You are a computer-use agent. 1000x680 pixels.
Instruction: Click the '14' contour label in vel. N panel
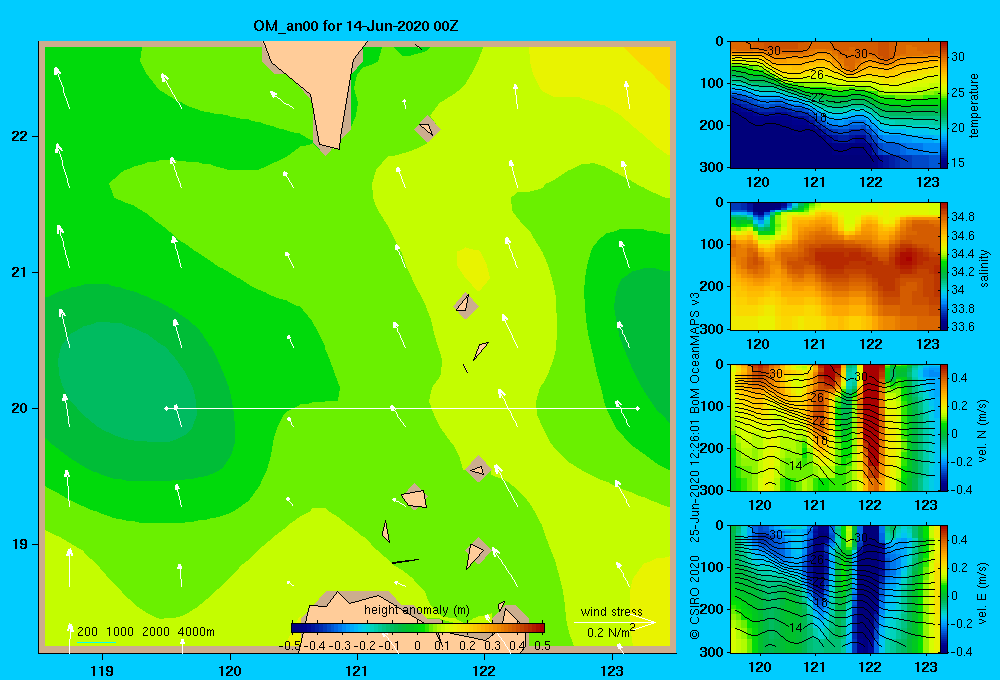tap(795, 466)
